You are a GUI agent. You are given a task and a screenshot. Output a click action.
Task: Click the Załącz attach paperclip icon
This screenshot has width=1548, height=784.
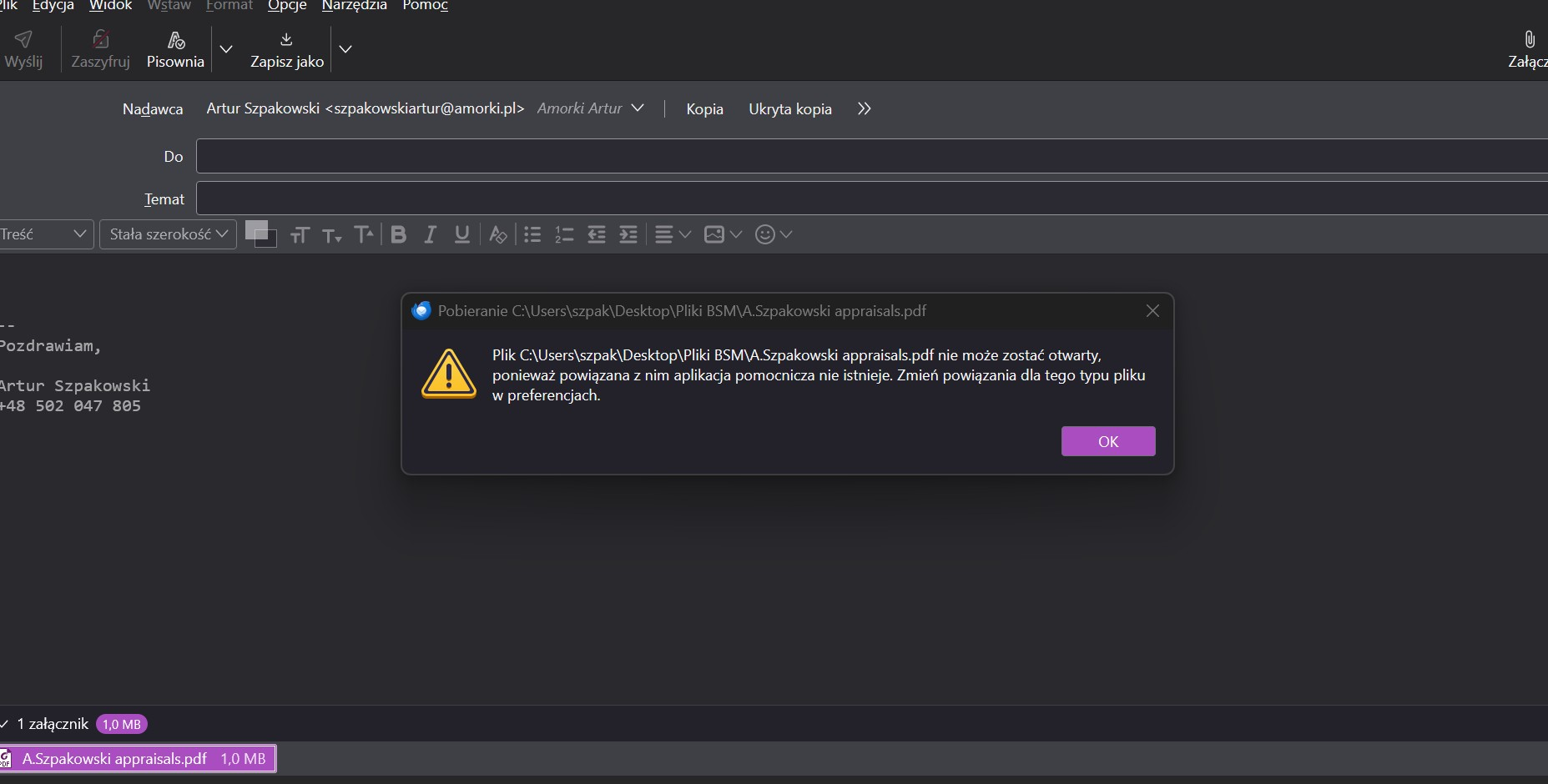pos(1529,39)
